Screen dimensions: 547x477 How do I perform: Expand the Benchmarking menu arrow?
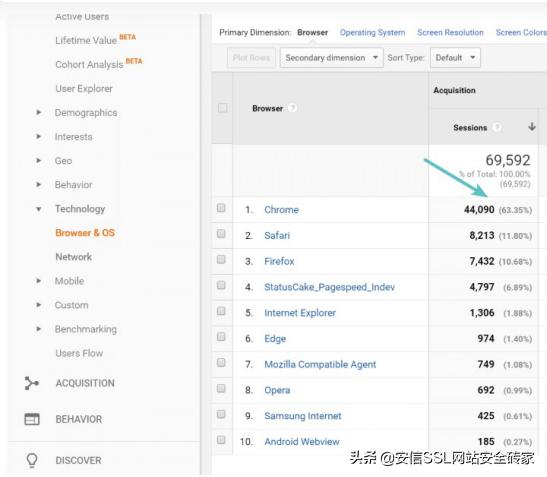tap(39, 329)
